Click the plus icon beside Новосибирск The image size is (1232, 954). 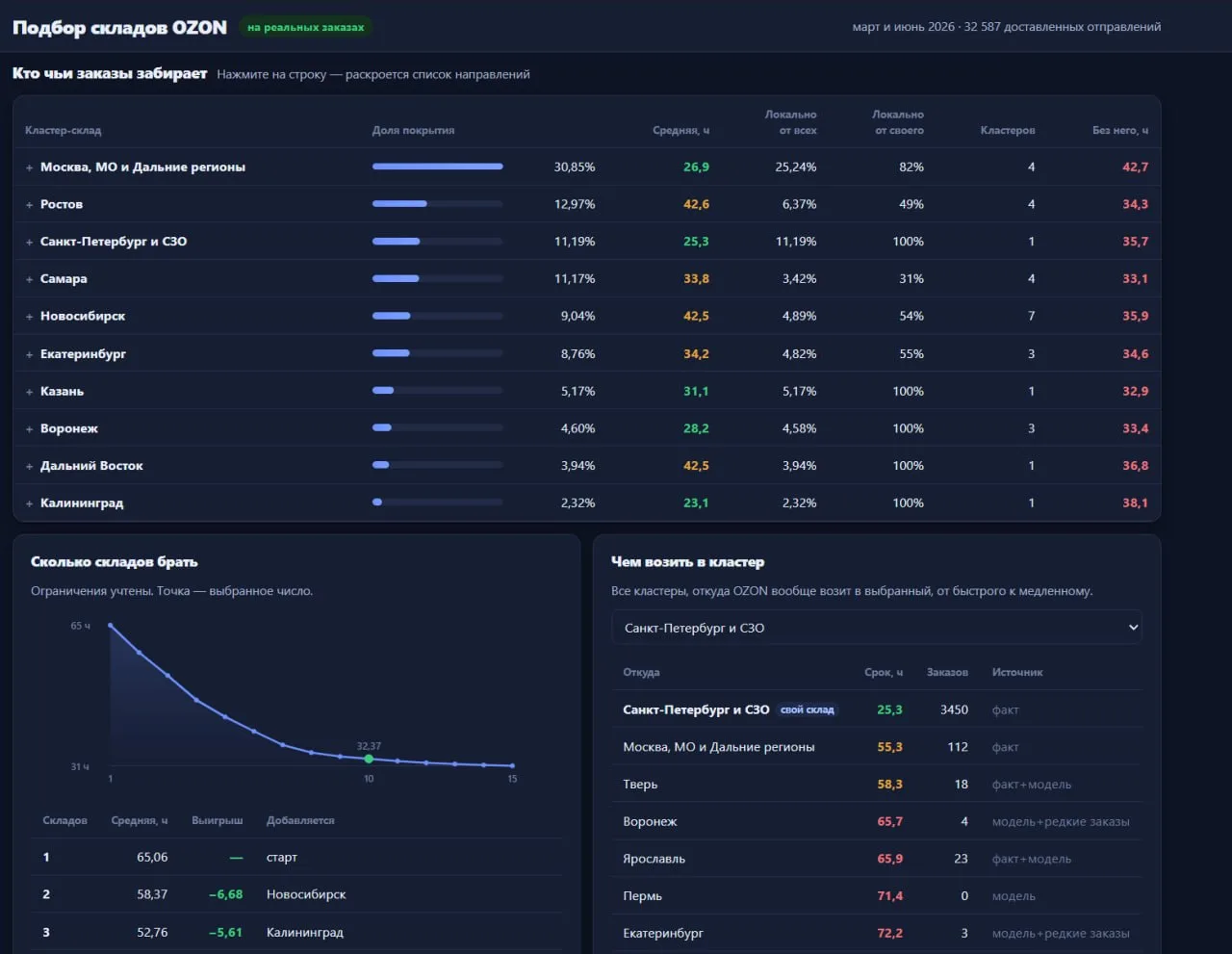[29, 317]
